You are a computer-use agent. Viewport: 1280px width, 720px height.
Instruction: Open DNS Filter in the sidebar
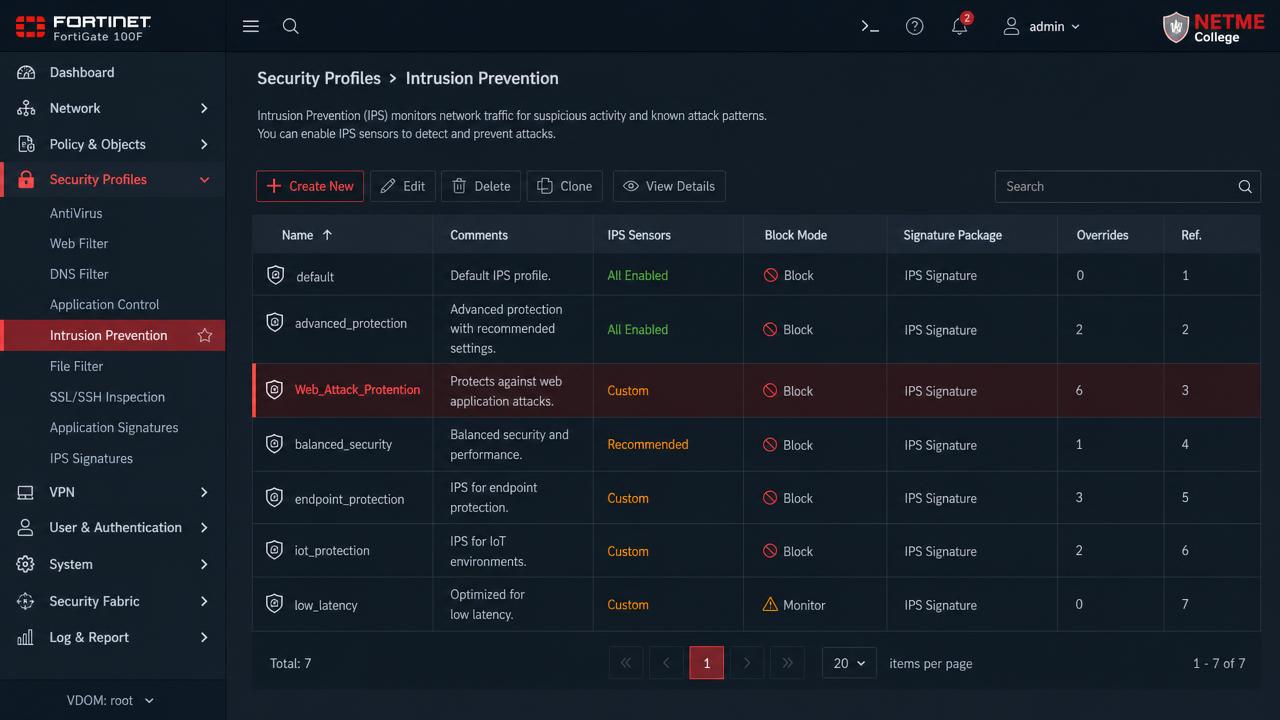[79, 274]
